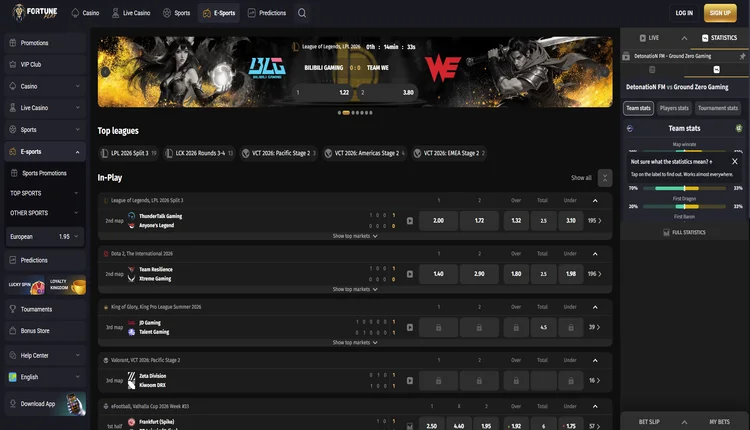Open live stream icon for Team Resilience match
This screenshot has height=430, width=750.
point(410,274)
